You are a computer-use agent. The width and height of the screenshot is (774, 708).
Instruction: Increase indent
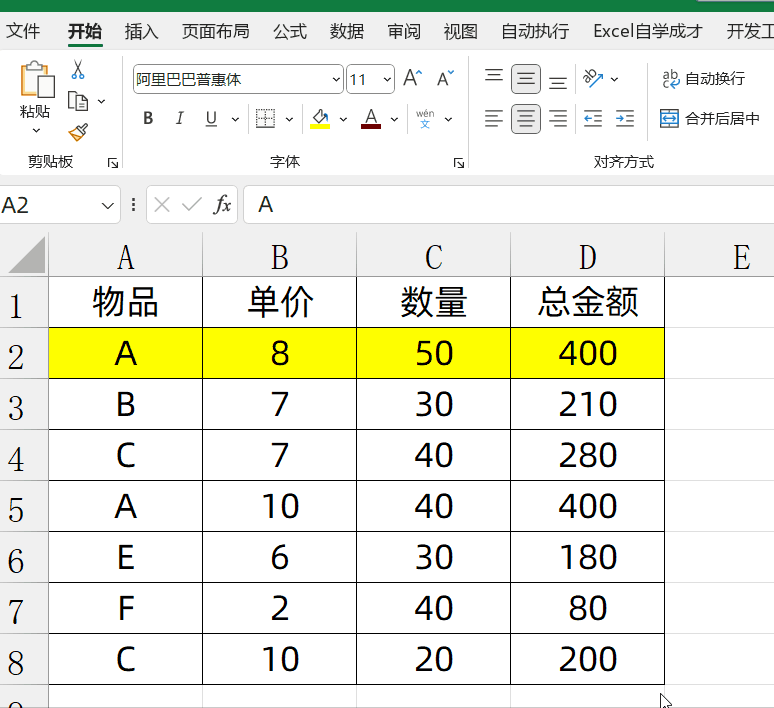point(625,118)
